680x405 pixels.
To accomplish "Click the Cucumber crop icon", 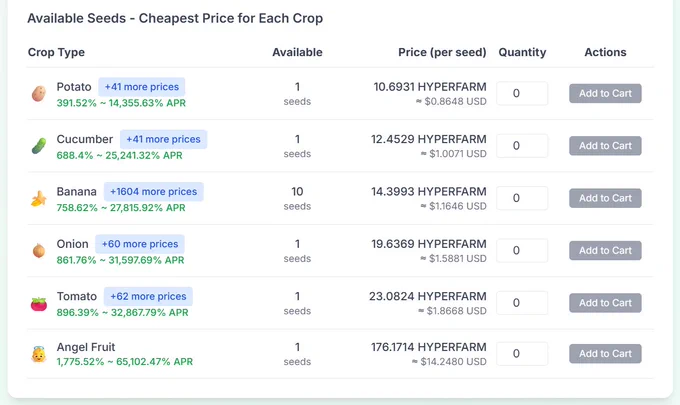I will click(39, 146).
